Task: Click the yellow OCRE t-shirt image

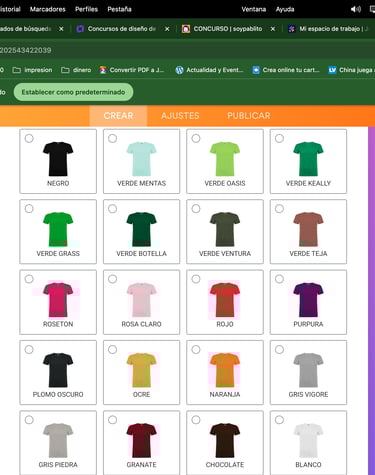Action: [141, 370]
